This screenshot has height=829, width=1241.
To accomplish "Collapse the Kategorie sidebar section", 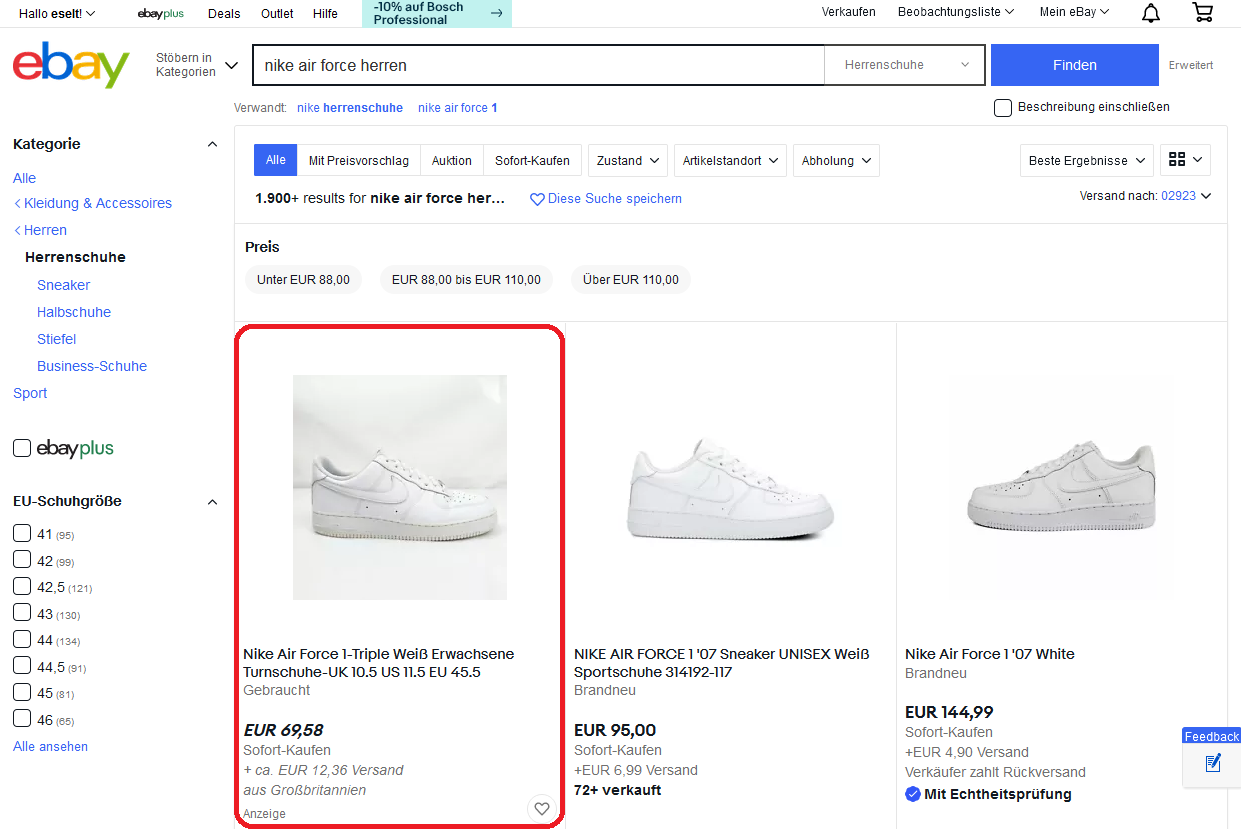I will click(x=212, y=144).
